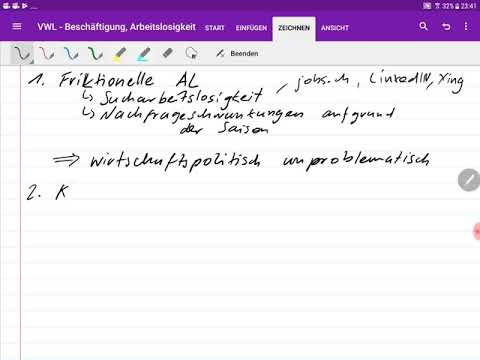Switch to the ANSICHT tab
This screenshot has width=480, height=360.
[x=335, y=28]
